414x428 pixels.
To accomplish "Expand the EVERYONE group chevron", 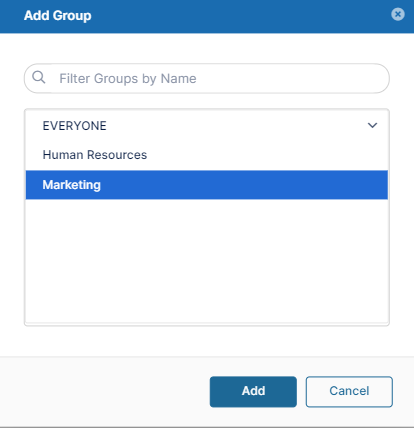I will pos(372,125).
